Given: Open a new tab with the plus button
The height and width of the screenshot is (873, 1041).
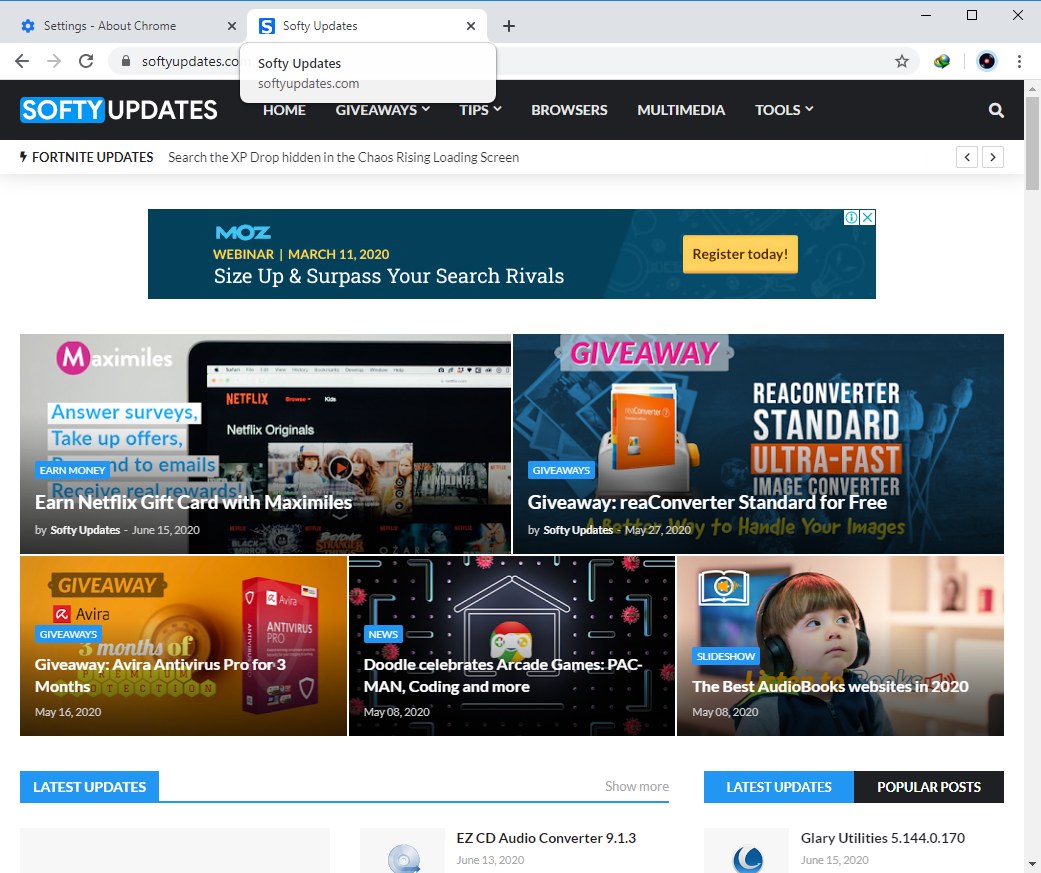Looking at the screenshot, I should [509, 26].
